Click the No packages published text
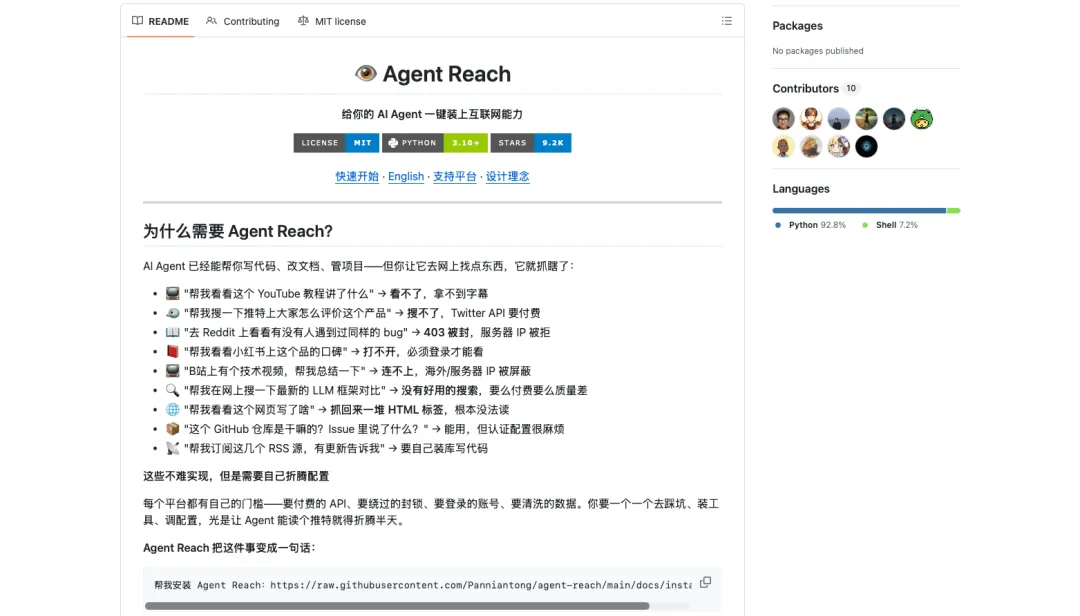The height and width of the screenshot is (616, 1080). [818, 51]
